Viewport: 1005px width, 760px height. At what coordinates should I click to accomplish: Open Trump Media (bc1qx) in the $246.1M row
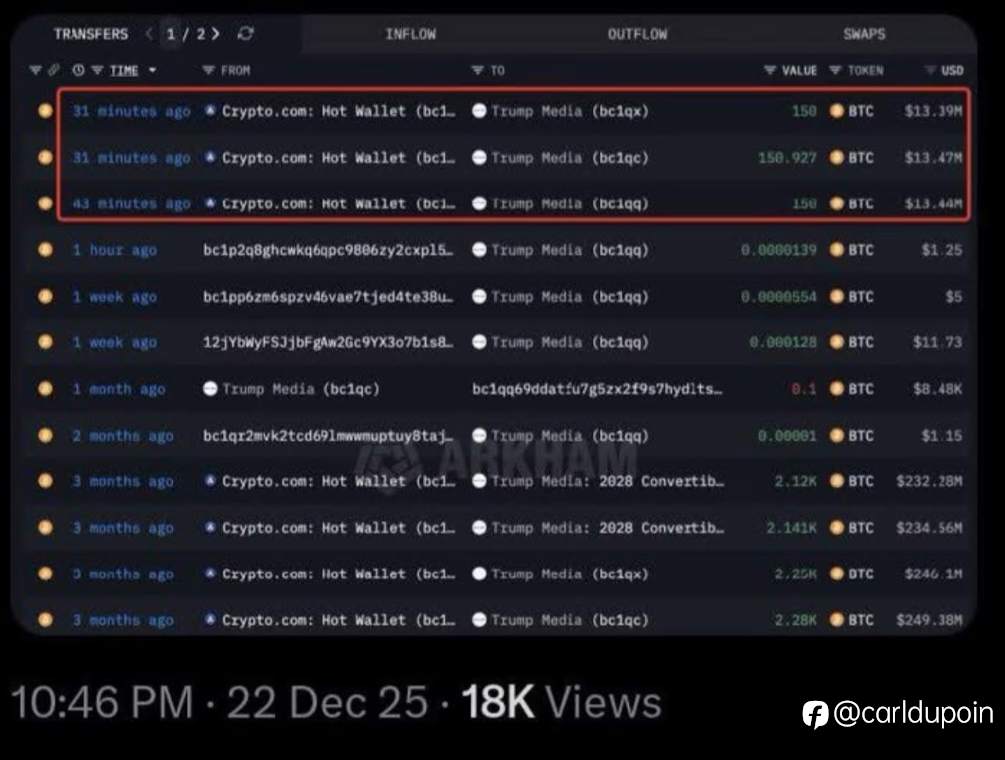pyautogui.click(x=570, y=574)
